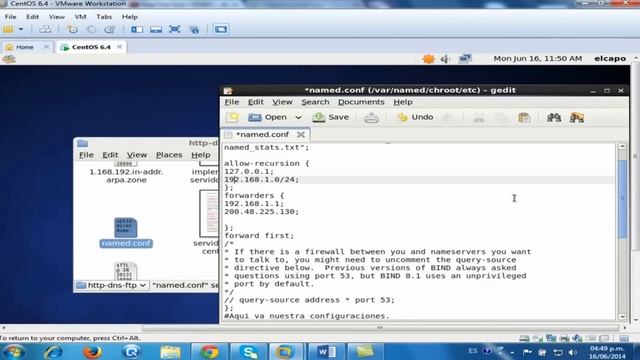Close the *named.conf tab in gedit
This screenshot has height=360, width=640.
tap(301, 134)
